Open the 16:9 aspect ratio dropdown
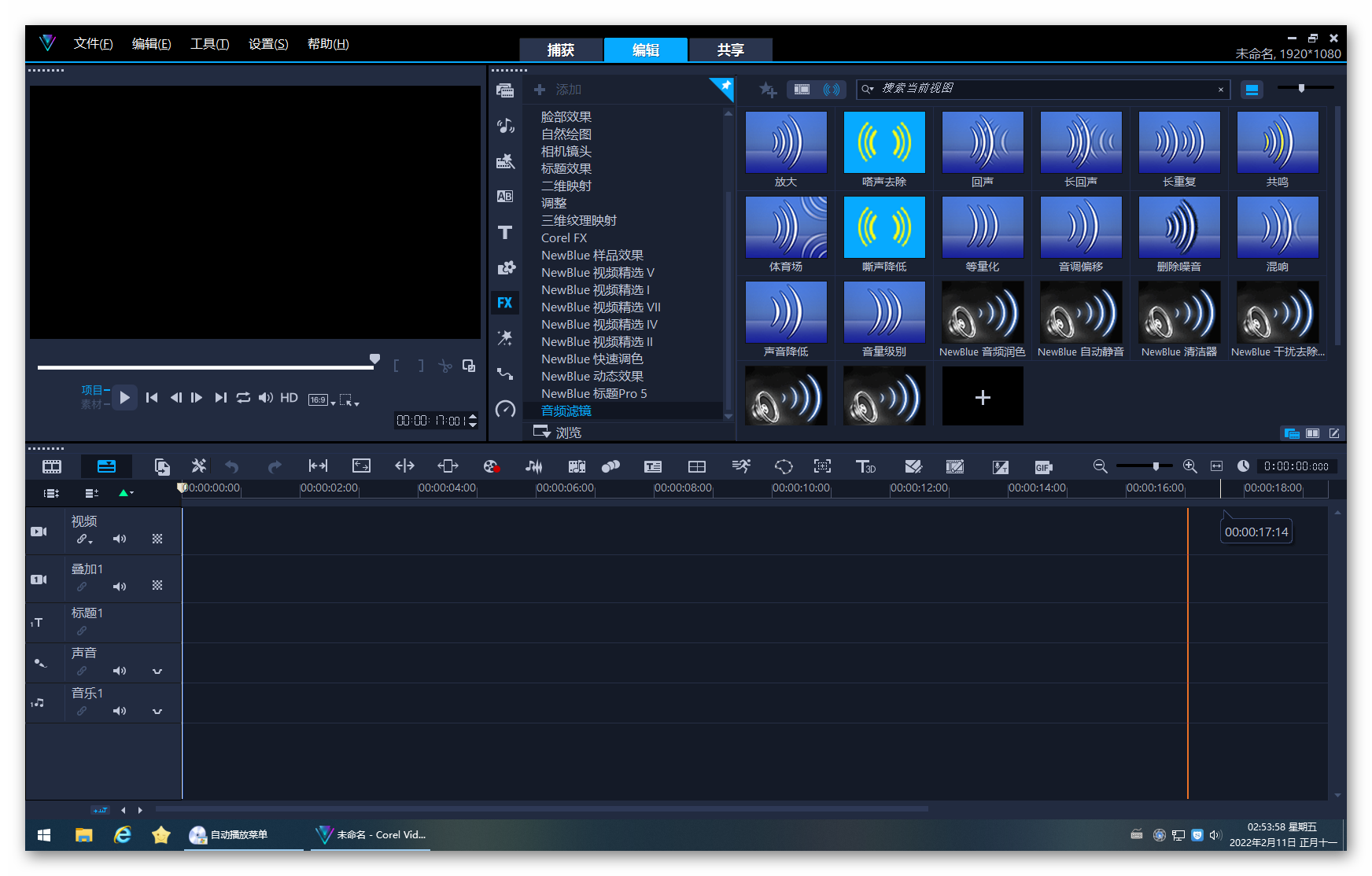The image size is (1372, 876). coord(321,399)
